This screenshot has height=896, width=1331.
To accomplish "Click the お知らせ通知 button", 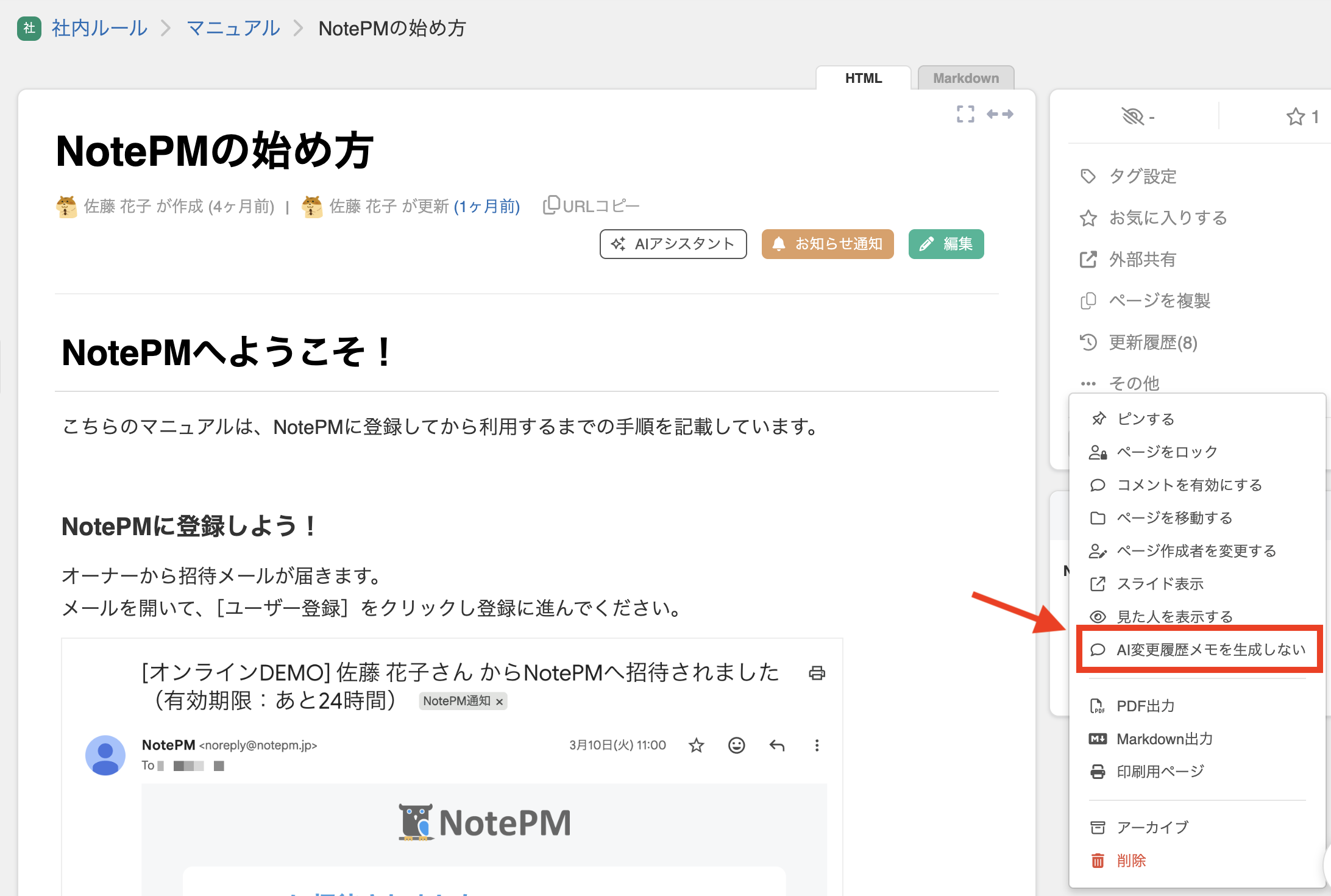I will 828,244.
